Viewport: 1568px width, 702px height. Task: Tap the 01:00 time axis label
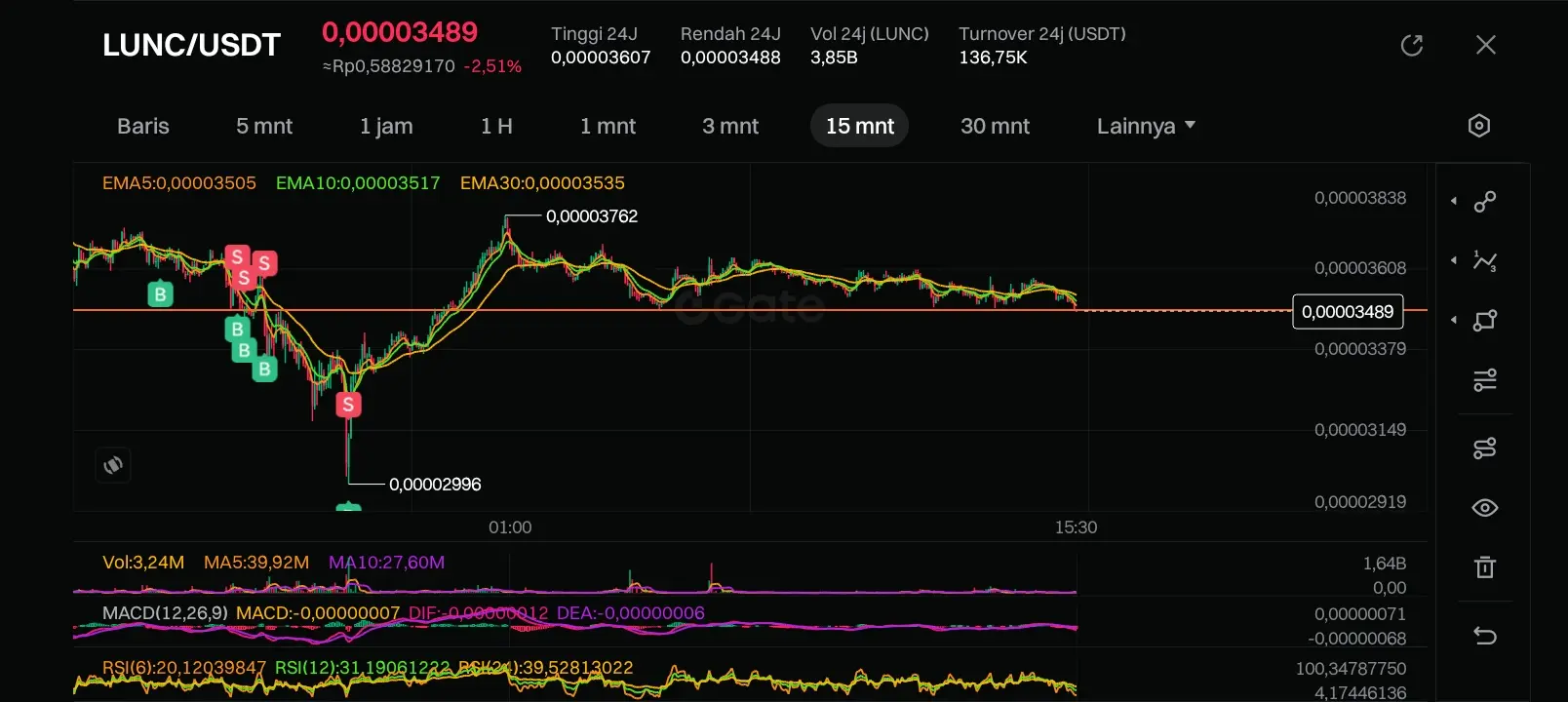(510, 527)
